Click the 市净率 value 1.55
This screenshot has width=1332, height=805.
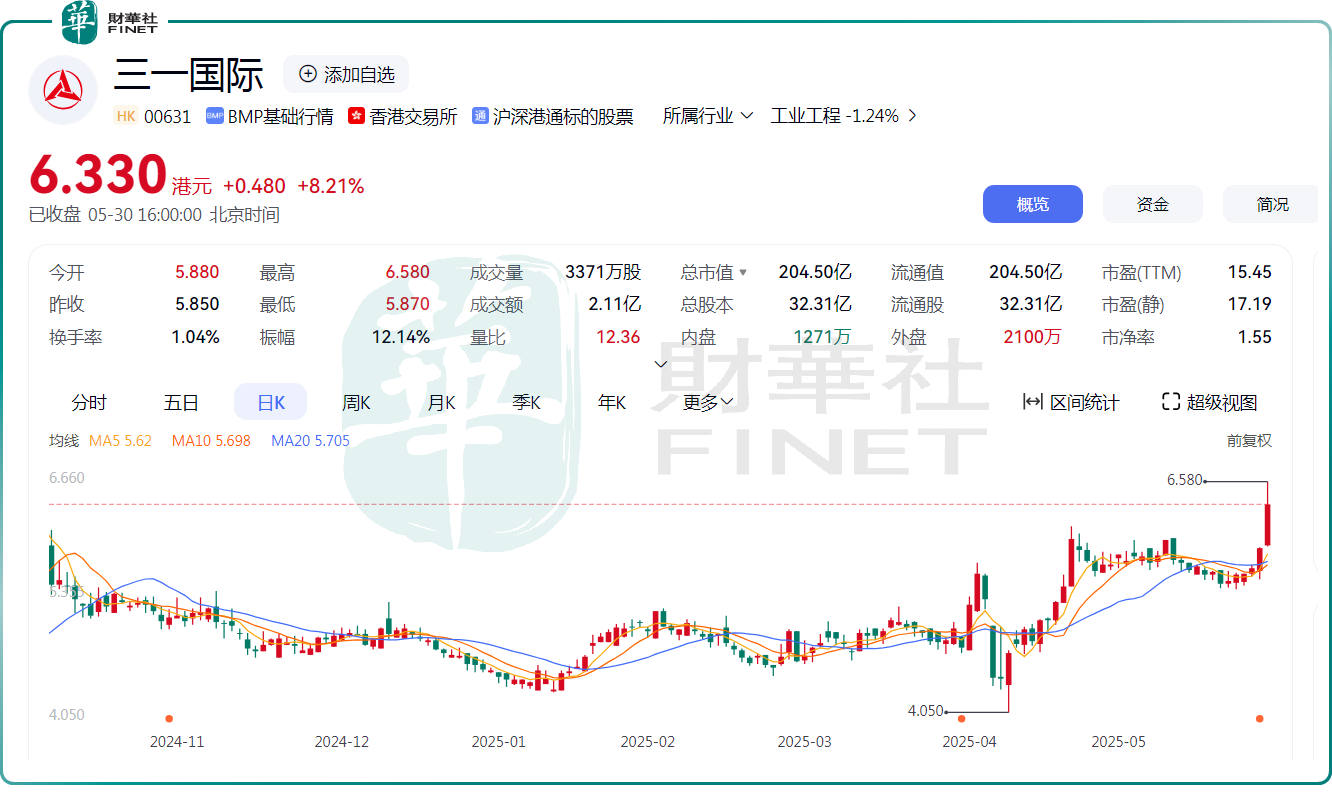(1255, 337)
